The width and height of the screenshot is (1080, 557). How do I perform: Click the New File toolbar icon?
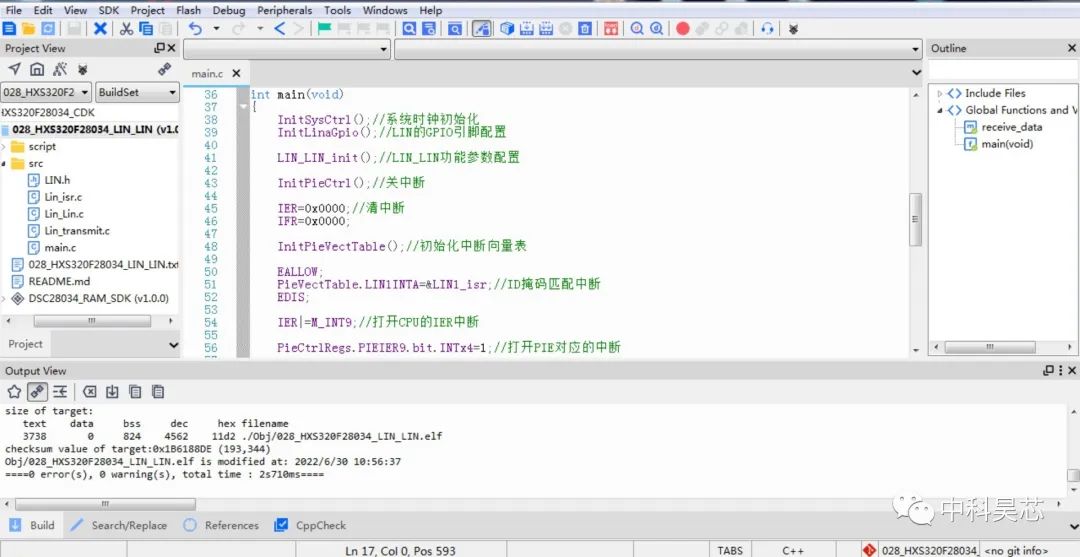click(9, 28)
